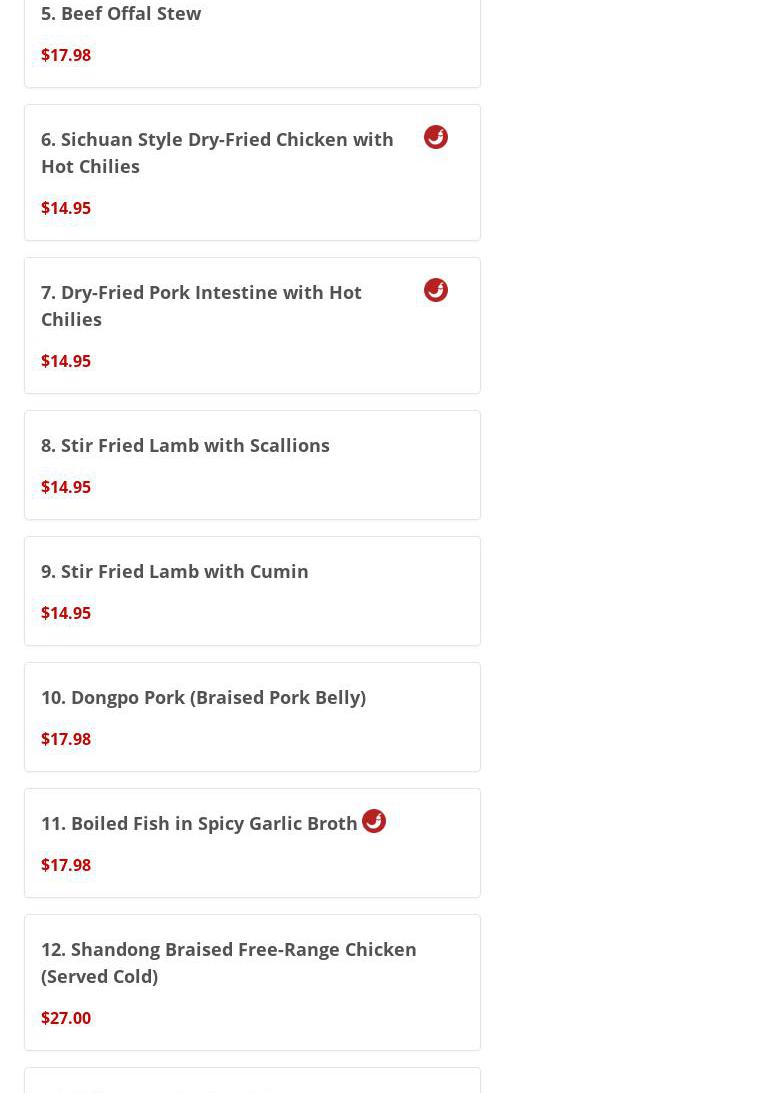Select Stir Fried Lamb with Cumin
The image size is (770, 1093).
tap(175, 571)
